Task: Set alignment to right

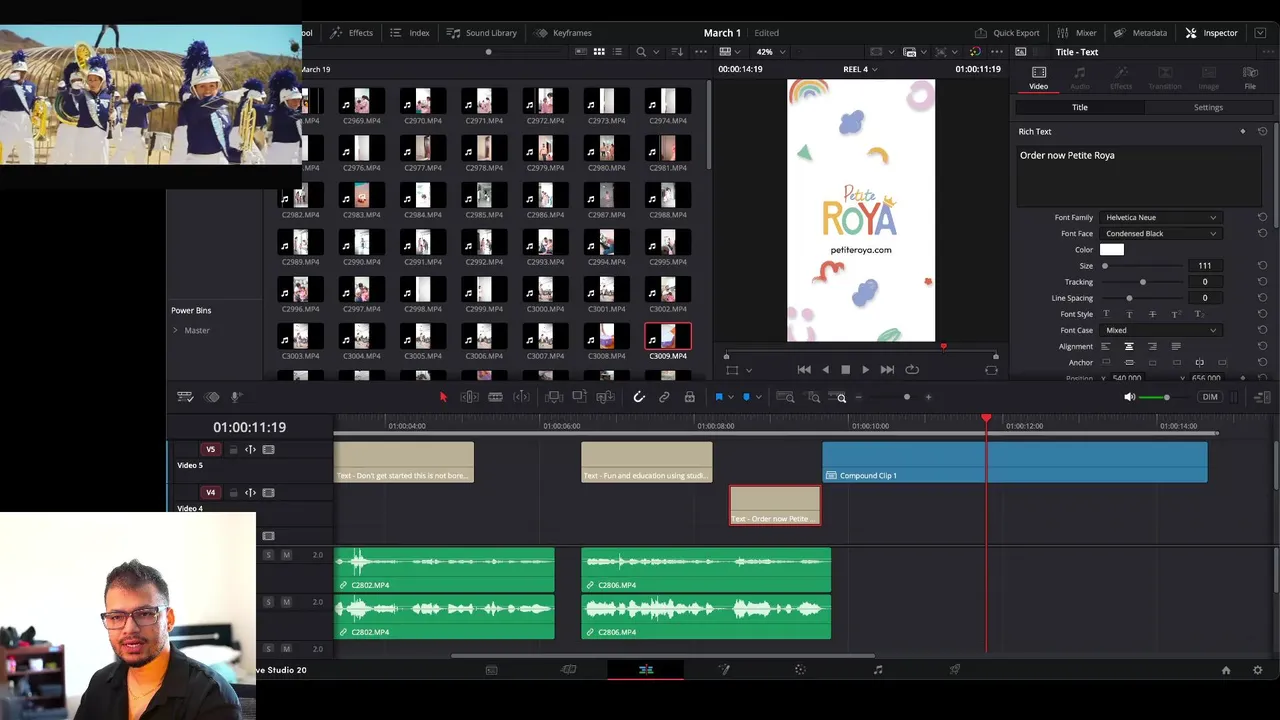Action: point(1152,346)
